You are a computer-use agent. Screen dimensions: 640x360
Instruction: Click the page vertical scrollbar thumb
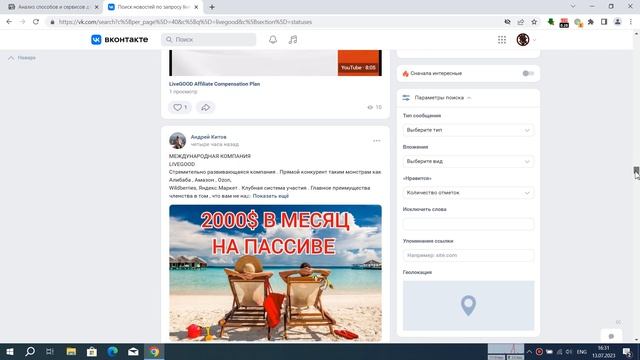[x=636, y=171]
